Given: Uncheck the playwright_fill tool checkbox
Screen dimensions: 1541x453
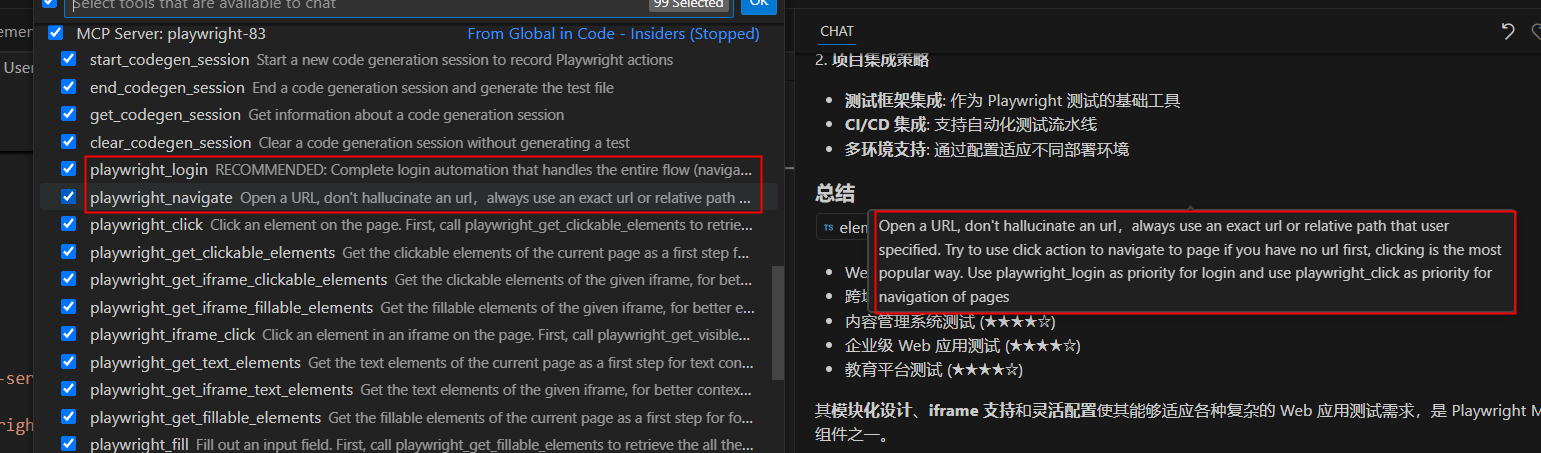Looking at the screenshot, I should (x=68, y=443).
